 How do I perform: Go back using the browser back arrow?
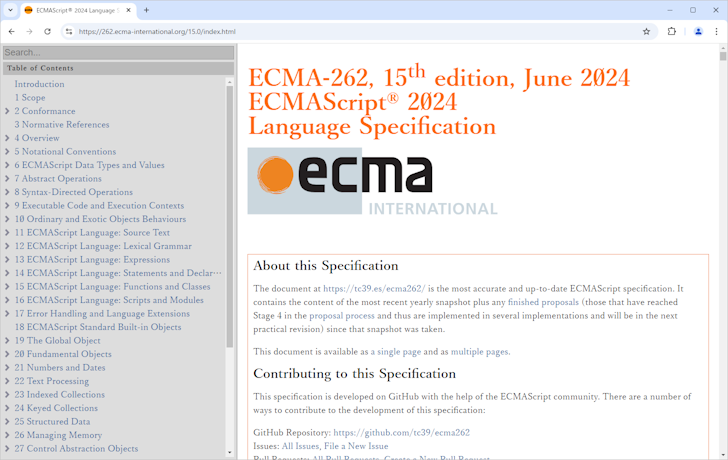(x=12, y=32)
